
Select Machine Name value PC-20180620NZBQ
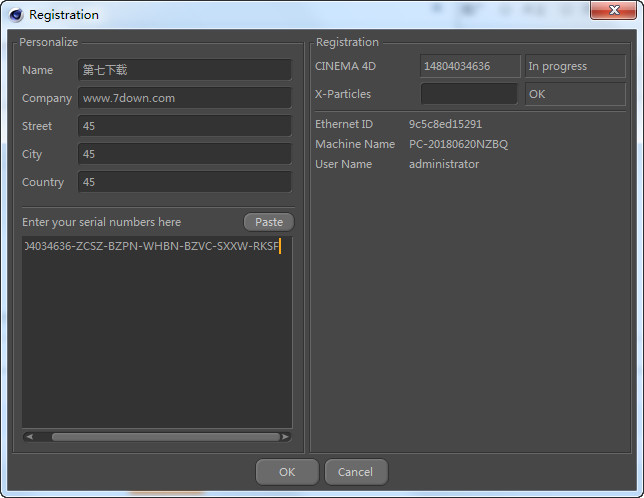pyautogui.click(x=458, y=144)
